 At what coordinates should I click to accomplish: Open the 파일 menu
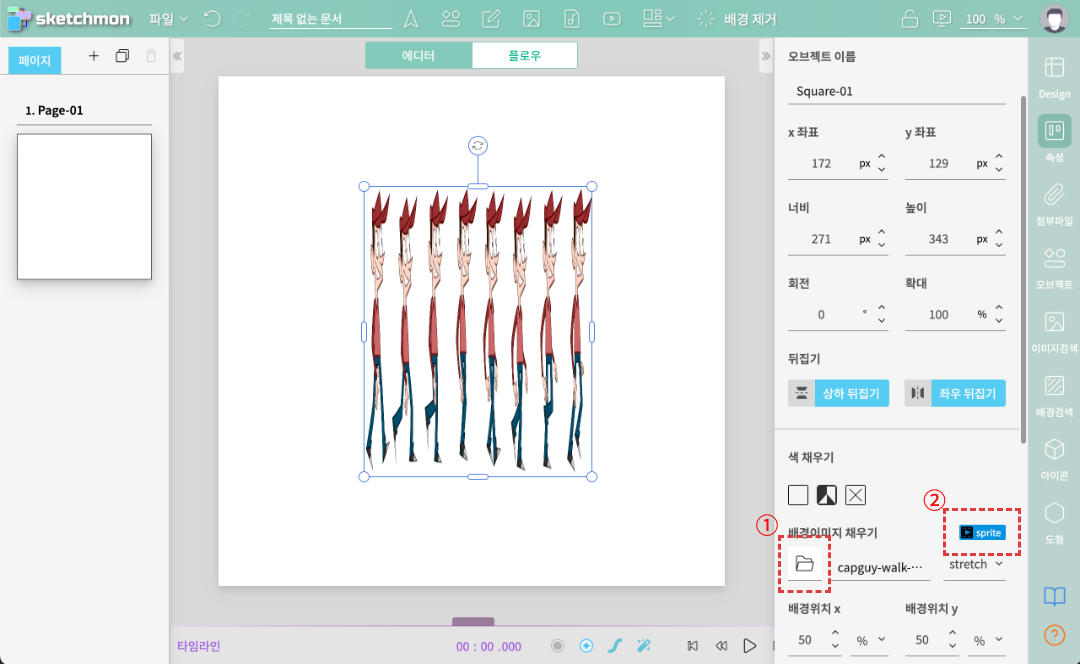169,19
